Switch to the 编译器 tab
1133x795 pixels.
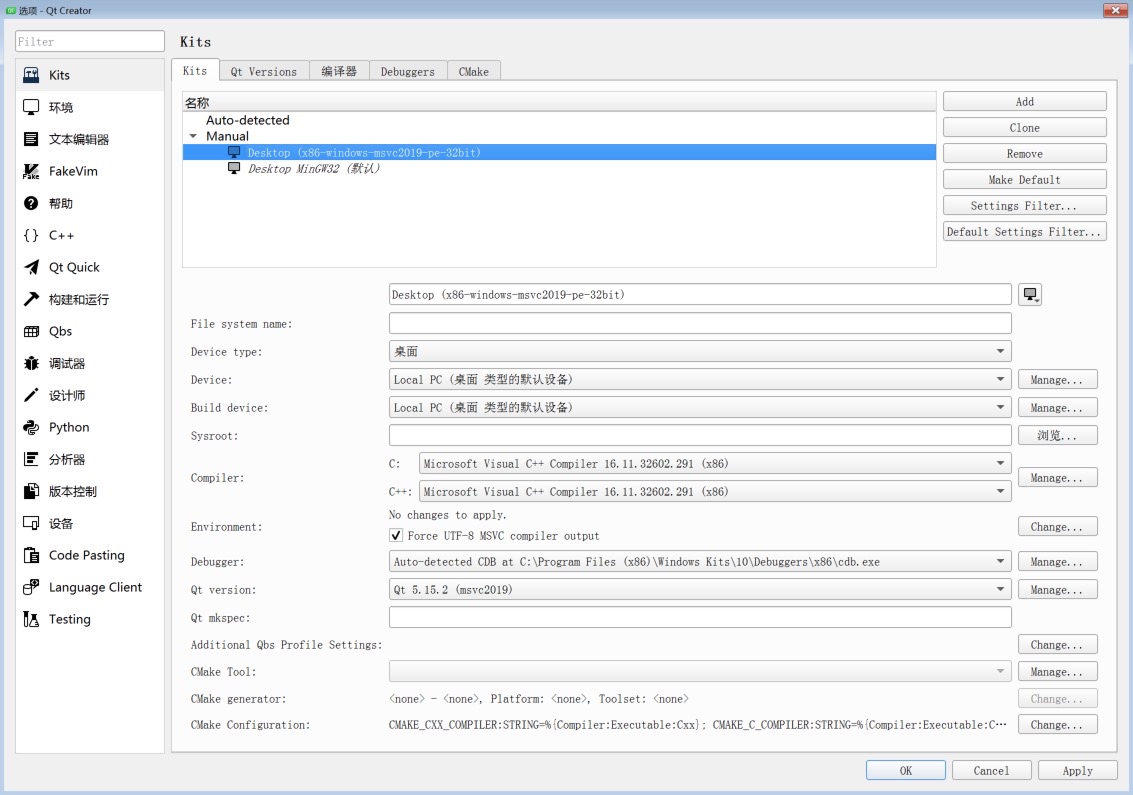tap(340, 71)
